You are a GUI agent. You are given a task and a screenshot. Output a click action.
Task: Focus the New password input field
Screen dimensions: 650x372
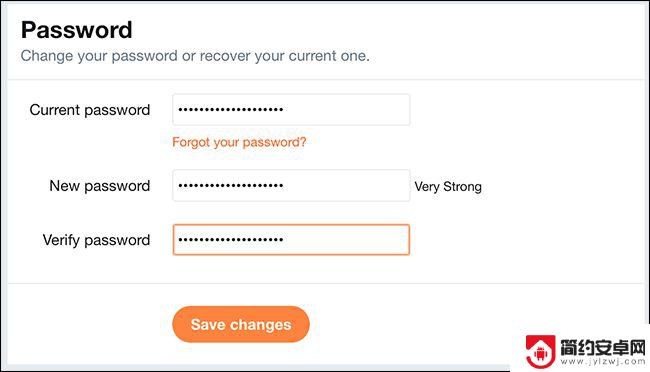291,185
